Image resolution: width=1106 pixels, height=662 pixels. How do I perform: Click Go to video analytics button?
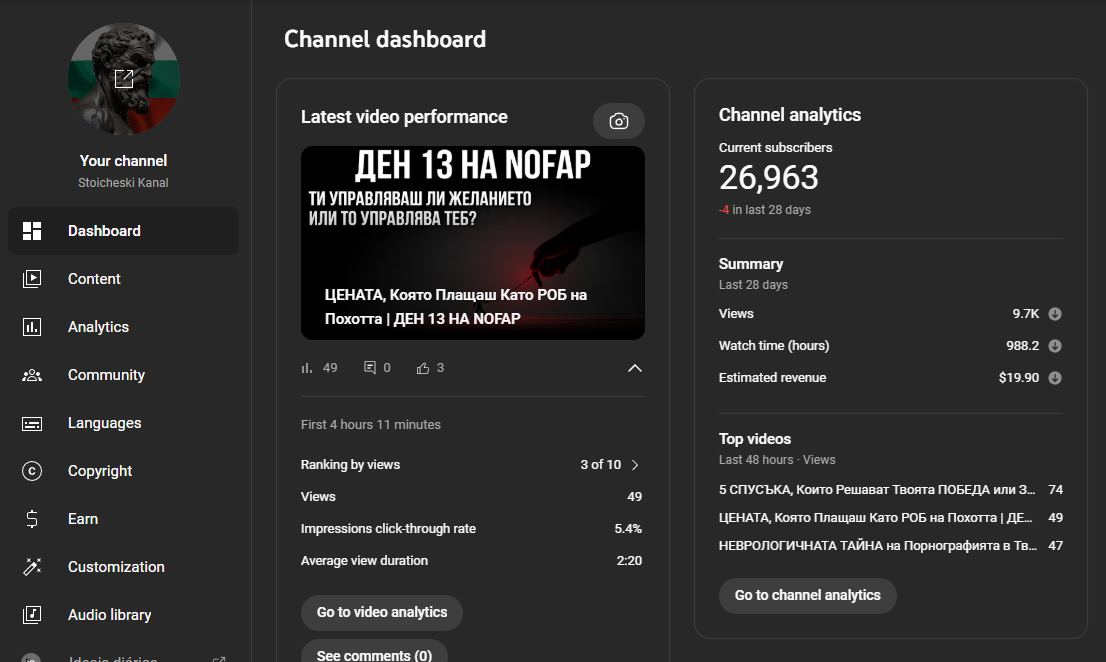(382, 613)
